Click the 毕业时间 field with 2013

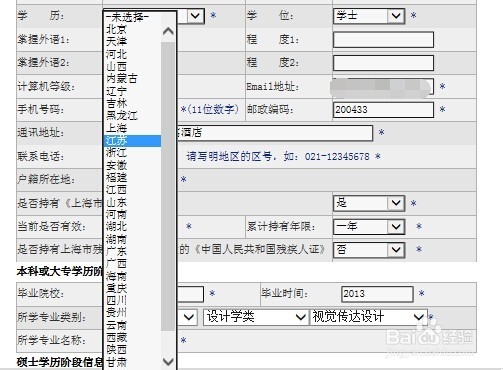point(377,294)
